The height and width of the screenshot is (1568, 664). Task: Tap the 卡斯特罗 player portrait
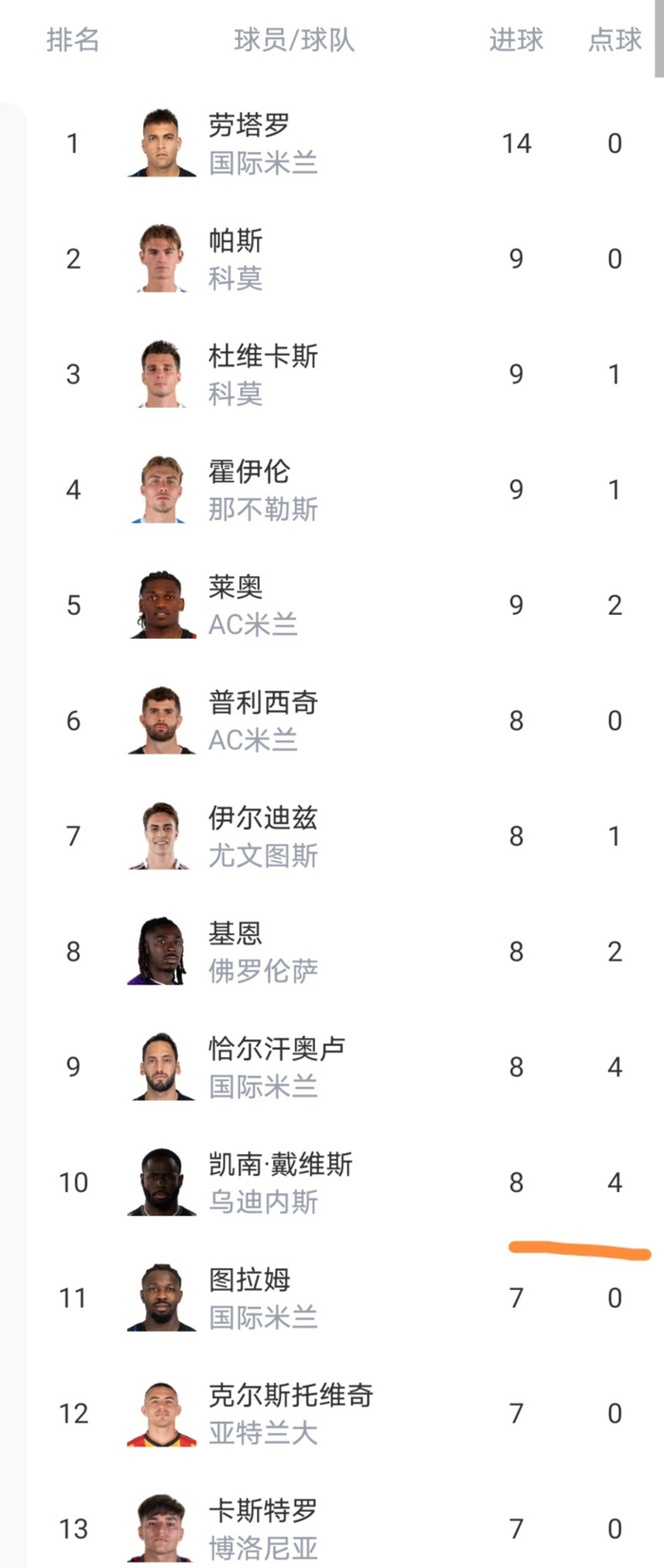click(x=161, y=1528)
